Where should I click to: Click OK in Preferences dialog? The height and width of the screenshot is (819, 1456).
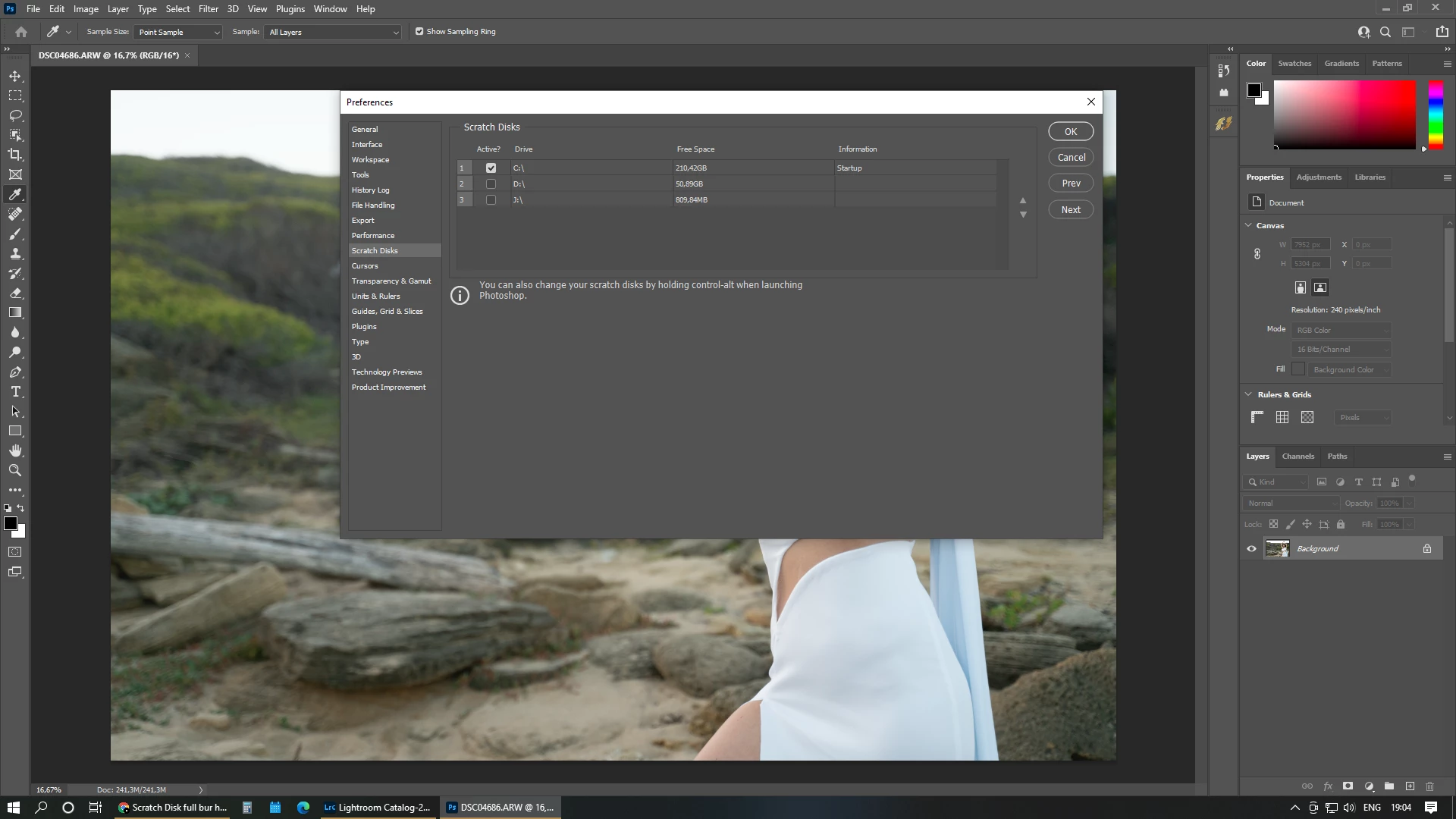(x=1070, y=132)
